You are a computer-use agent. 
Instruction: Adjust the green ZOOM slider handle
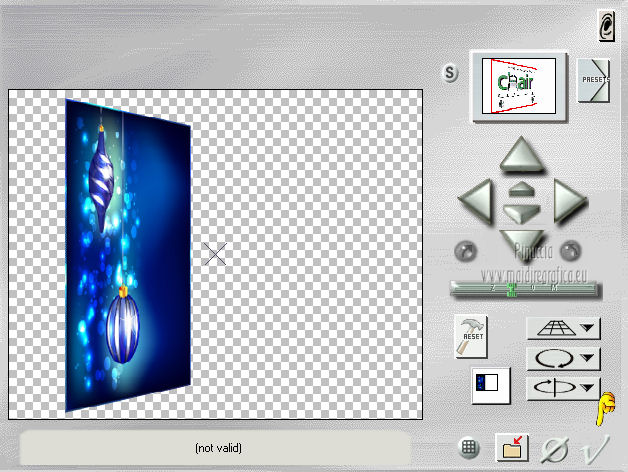pos(511,289)
